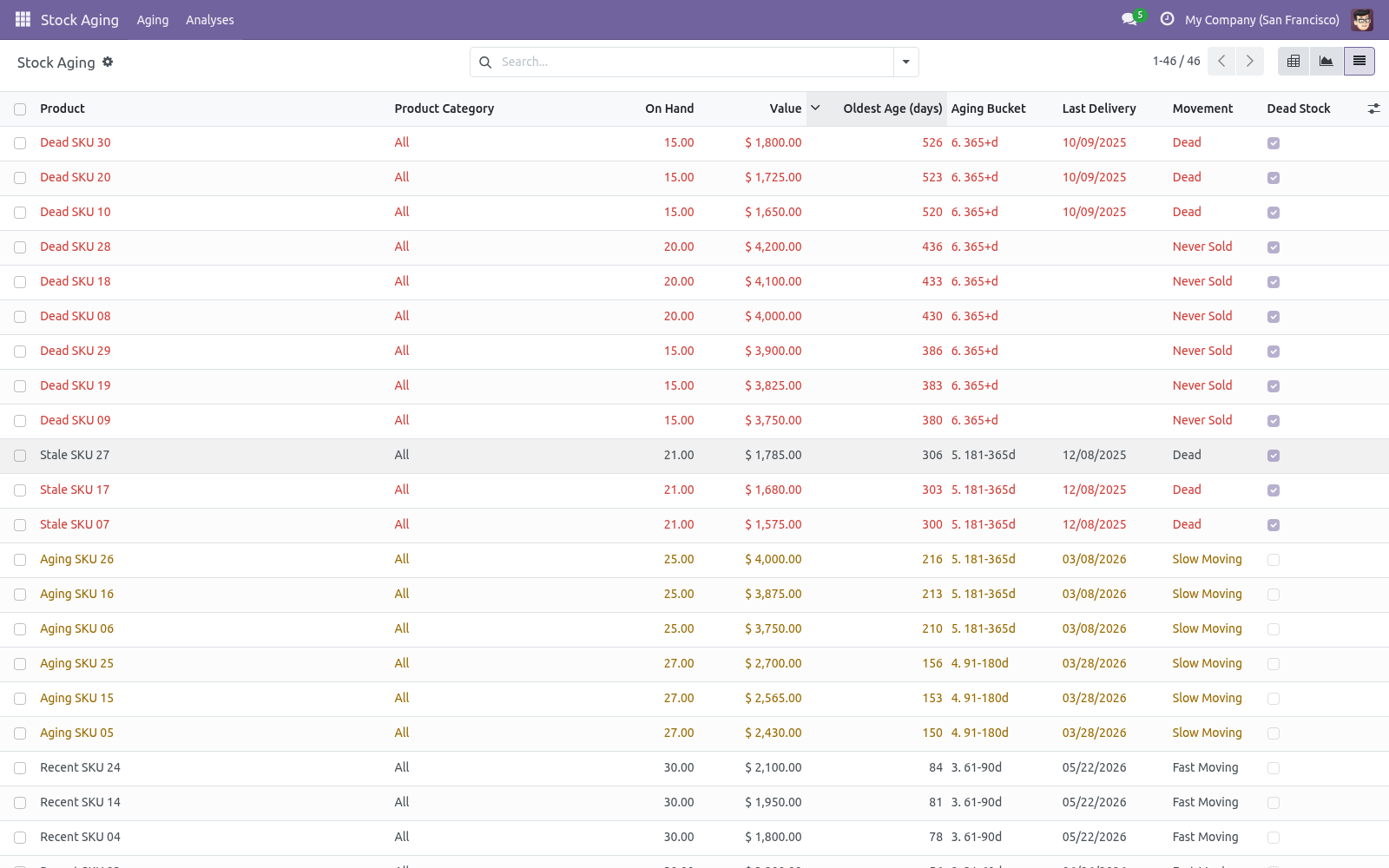1389x868 pixels.
Task: Focus the Search input field
Action: tap(694, 62)
